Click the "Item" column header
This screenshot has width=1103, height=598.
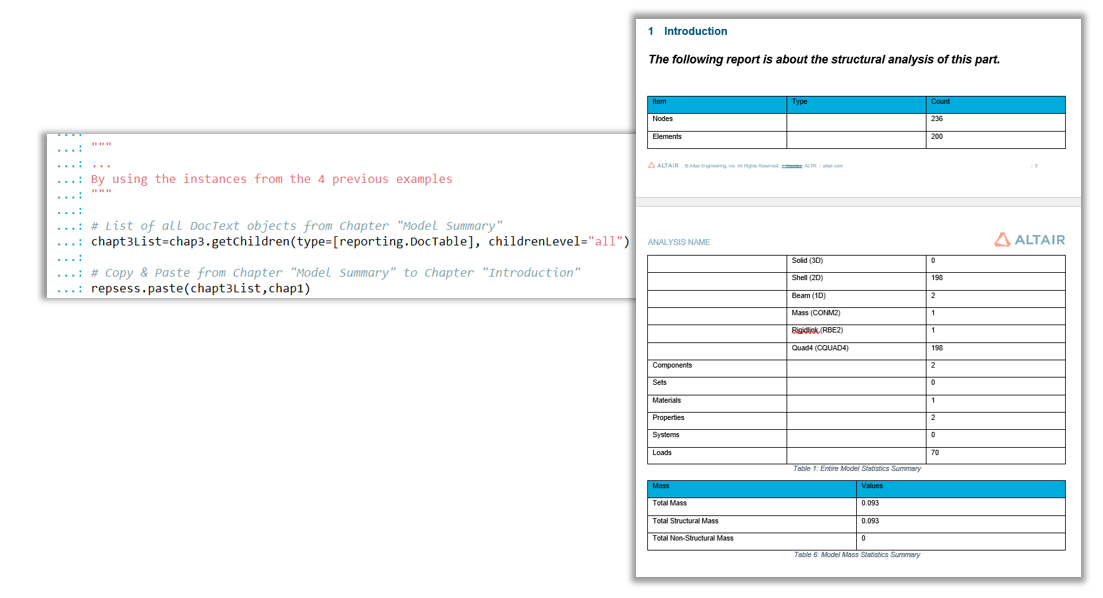[660, 102]
